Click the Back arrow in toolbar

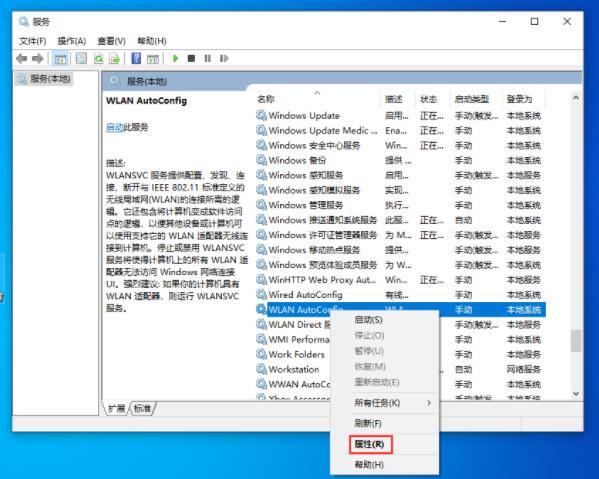coord(22,58)
